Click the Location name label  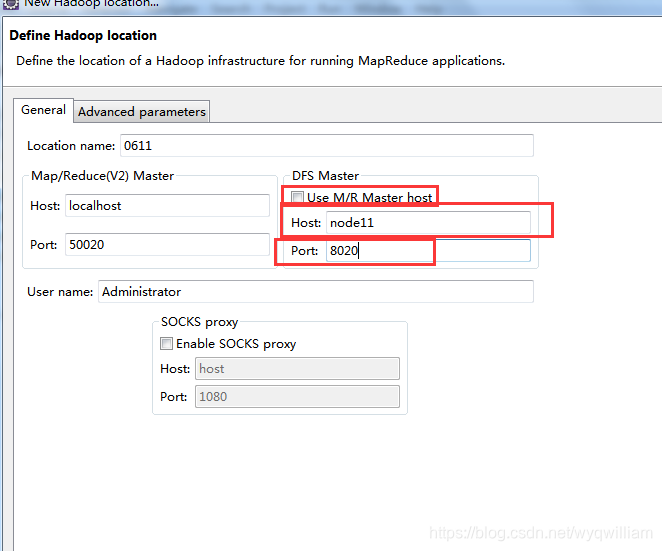click(x=71, y=146)
